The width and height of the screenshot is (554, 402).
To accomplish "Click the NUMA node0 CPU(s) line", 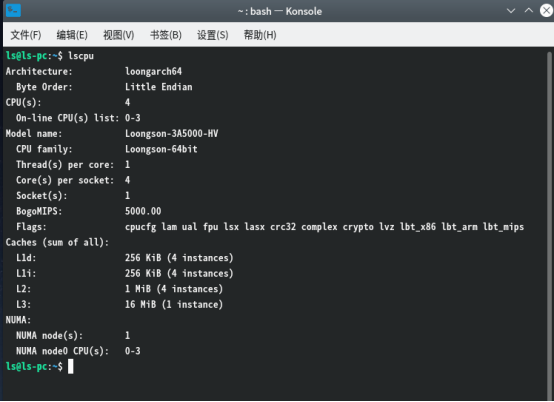I will click(x=78, y=351).
